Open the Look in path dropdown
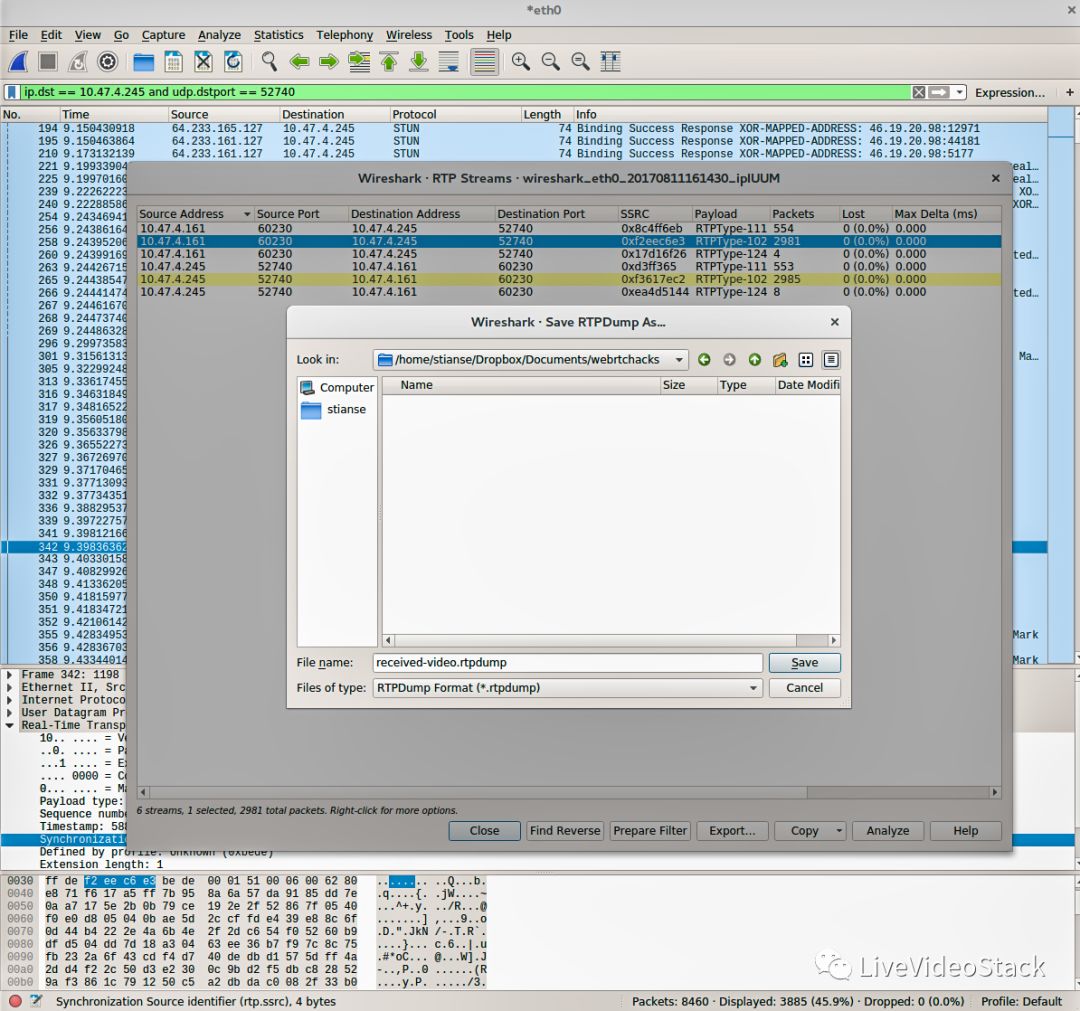This screenshot has height=1011, width=1080. click(679, 359)
